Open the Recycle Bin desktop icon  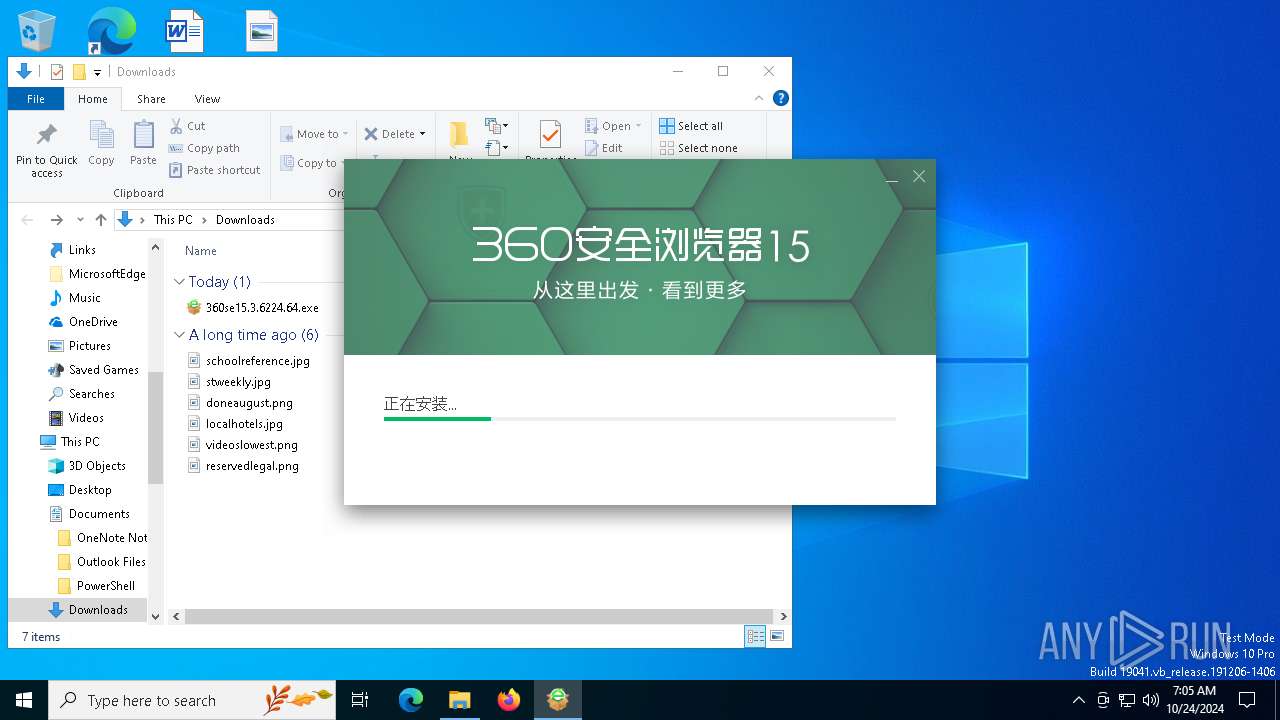[37, 30]
